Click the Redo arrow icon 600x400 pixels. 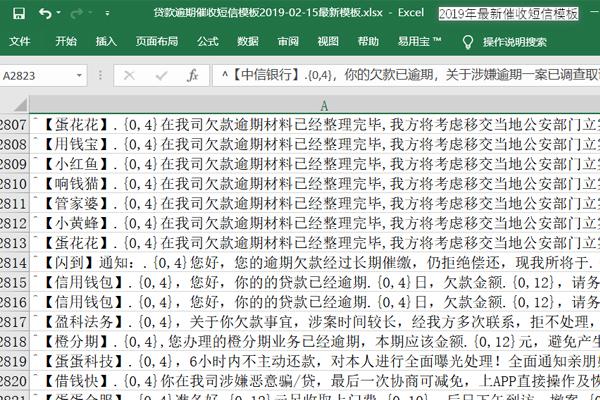coord(77,13)
